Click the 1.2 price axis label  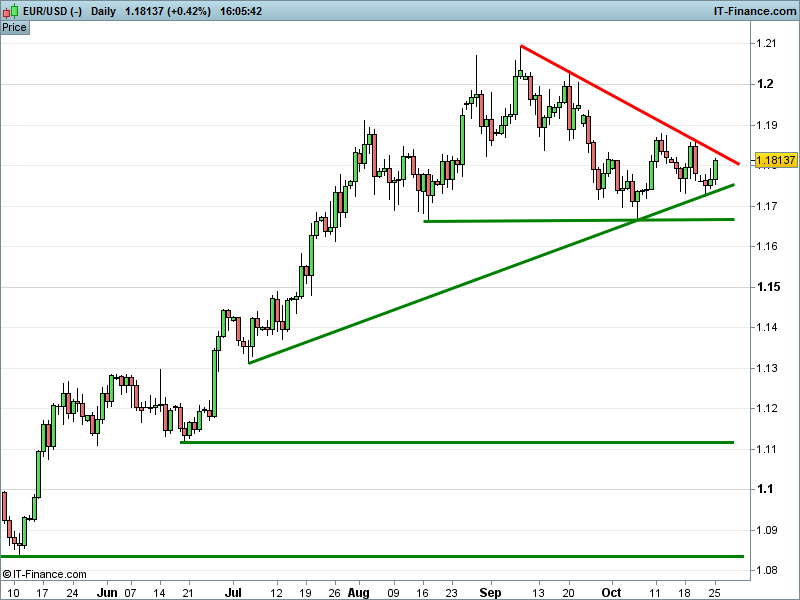click(x=765, y=84)
